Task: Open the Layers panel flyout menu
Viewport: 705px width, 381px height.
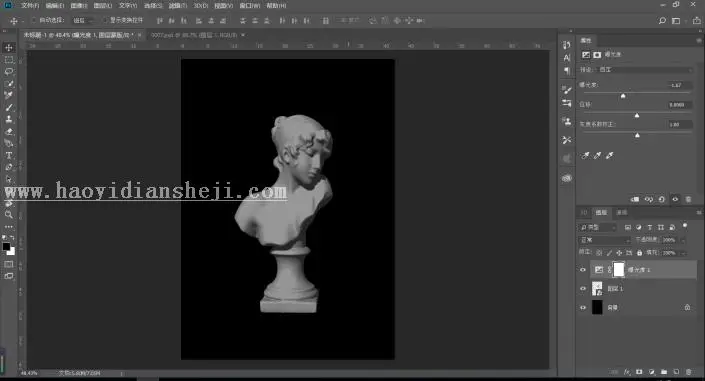Action: (698, 212)
